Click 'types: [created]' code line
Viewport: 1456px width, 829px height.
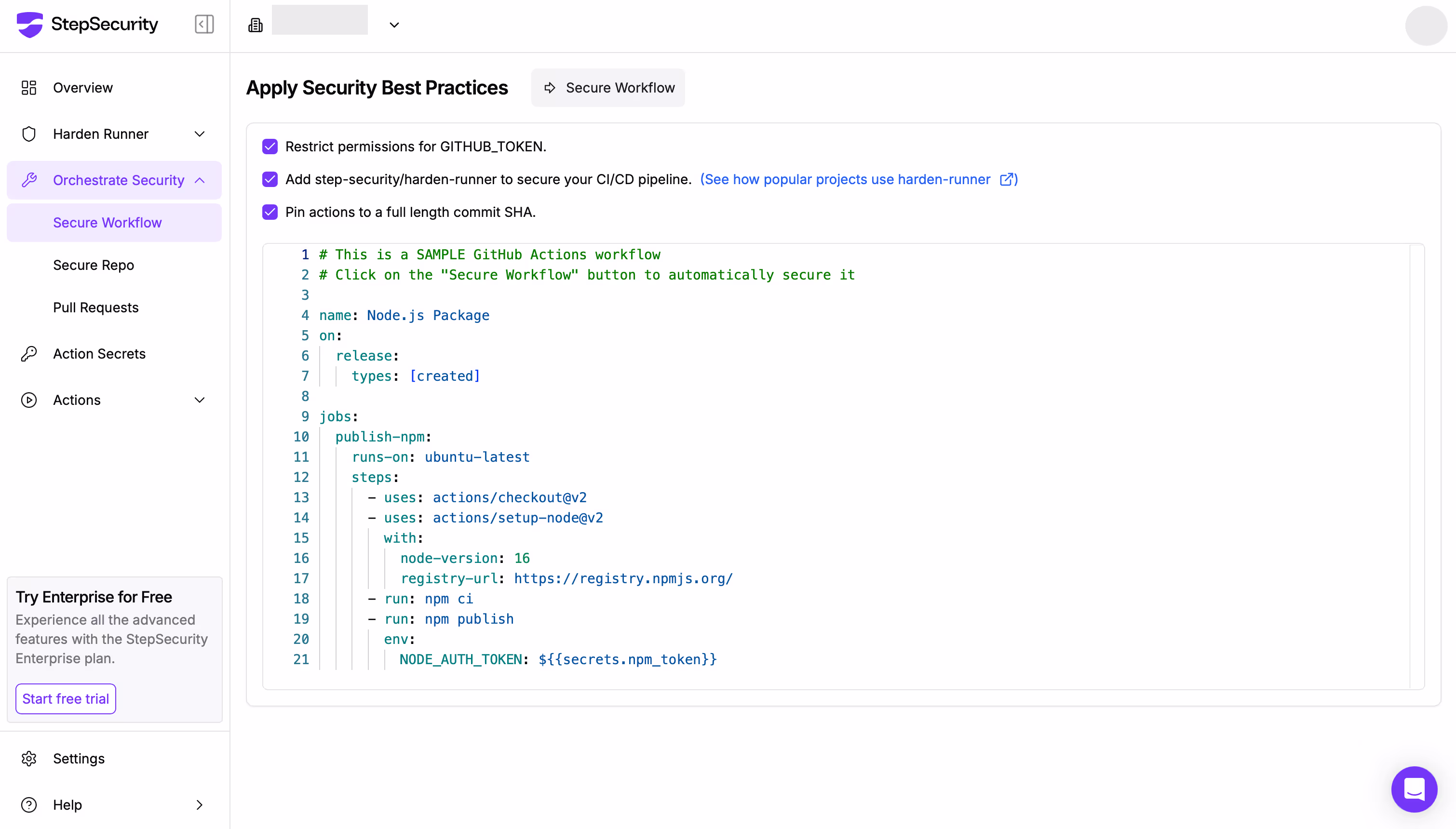(416, 376)
